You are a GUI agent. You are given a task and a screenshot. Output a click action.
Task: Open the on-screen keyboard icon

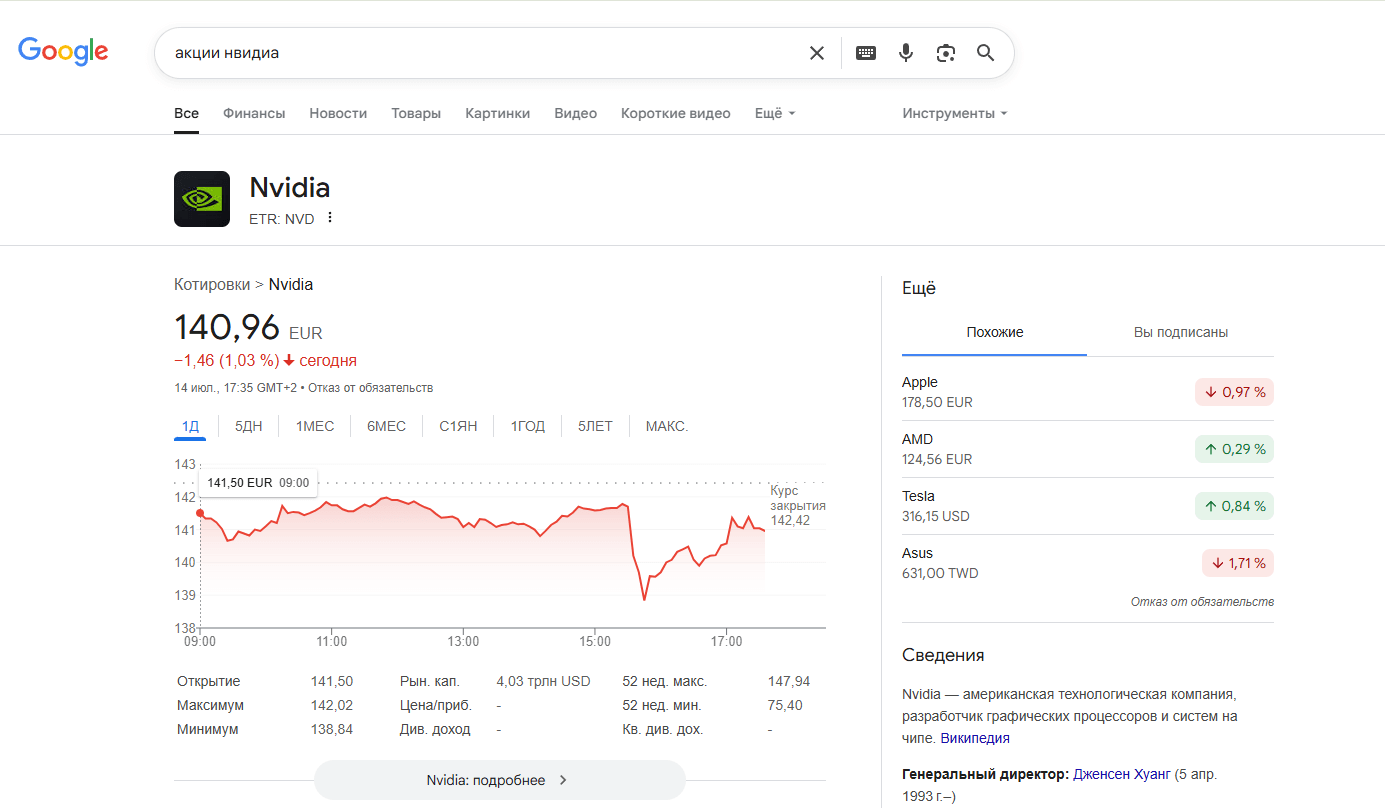tap(866, 53)
